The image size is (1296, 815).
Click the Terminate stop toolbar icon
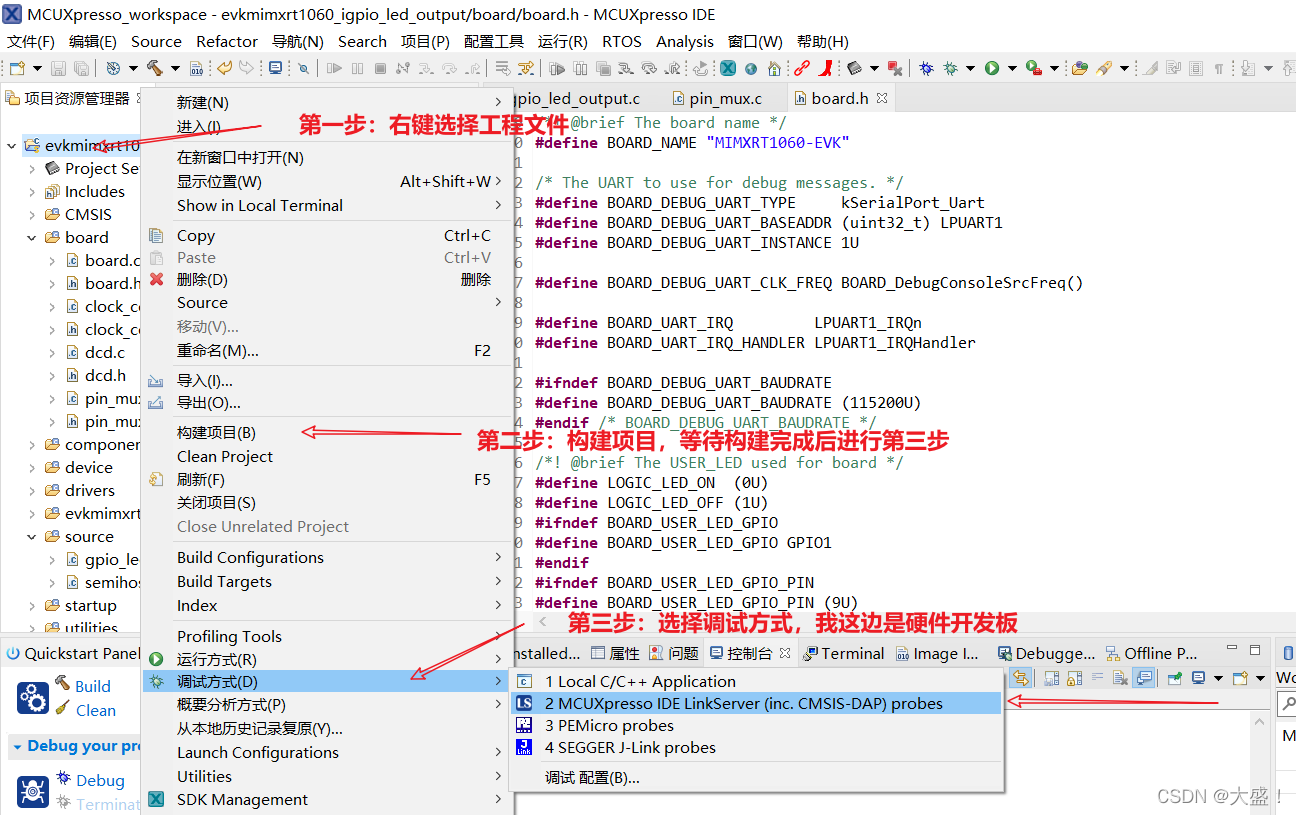tap(380, 68)
